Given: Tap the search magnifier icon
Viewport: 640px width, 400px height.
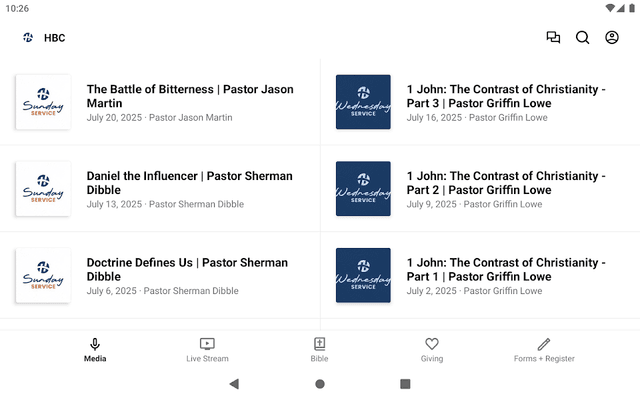Looking at the screenshot, I should pyautogui.click(x=582, y=38).
